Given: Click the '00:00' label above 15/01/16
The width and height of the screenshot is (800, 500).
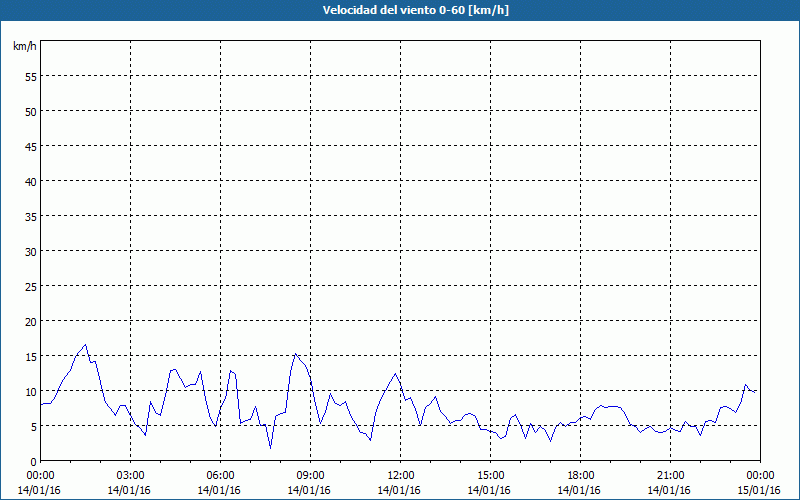Looking at the screenshot, I should point(760,476).
